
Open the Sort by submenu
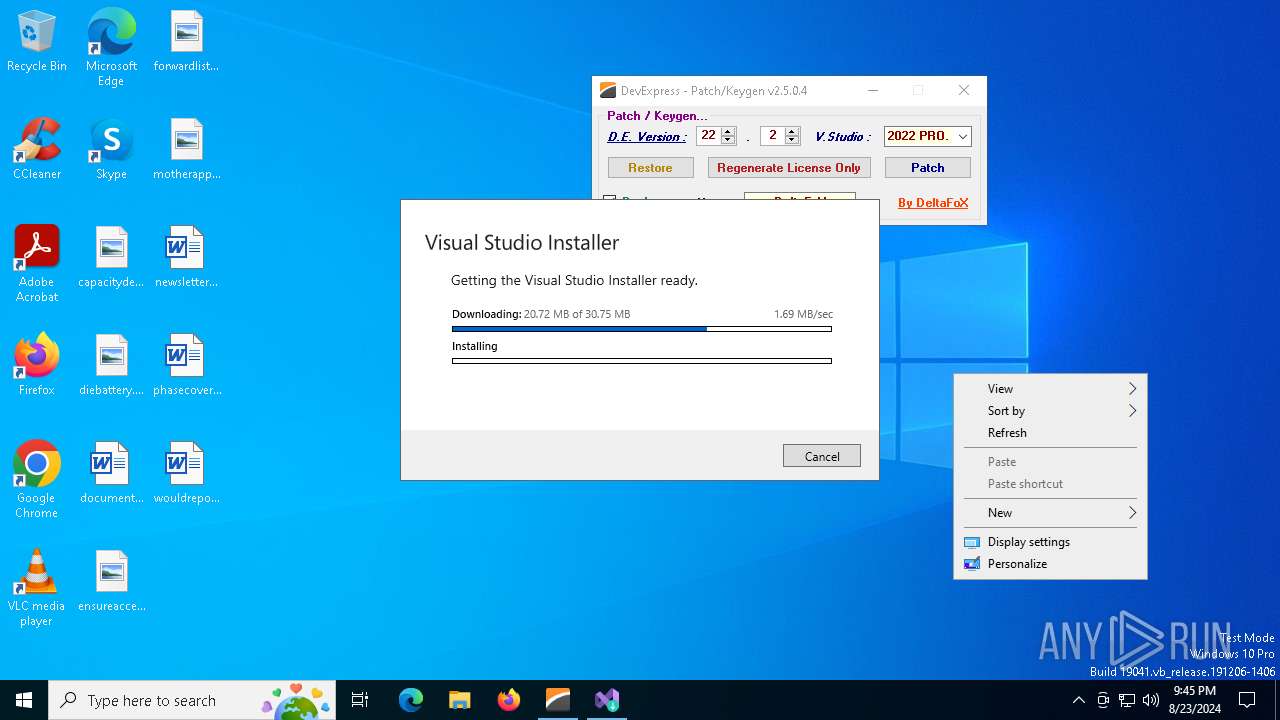click(x=1050, y=411)
